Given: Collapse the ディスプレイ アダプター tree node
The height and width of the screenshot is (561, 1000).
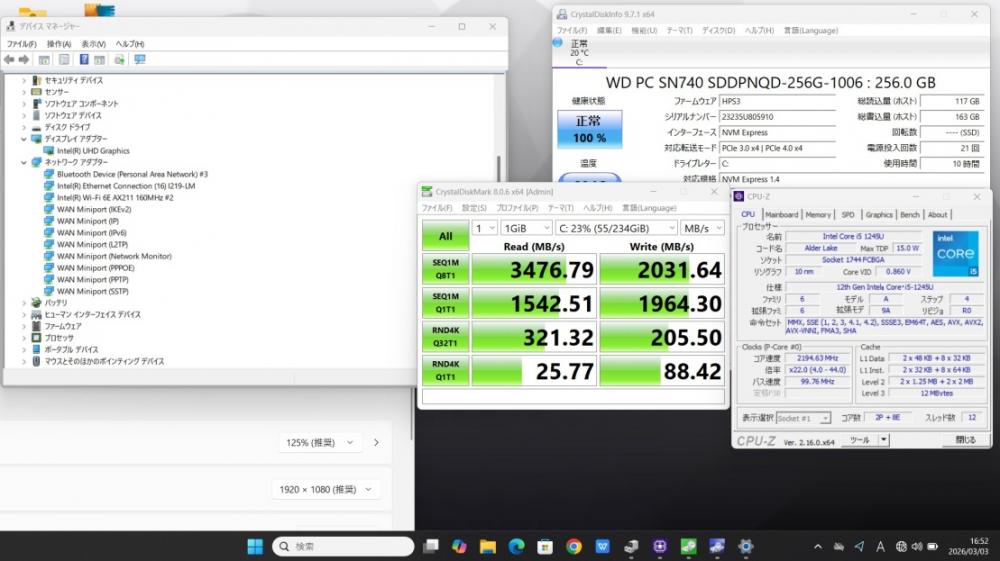Looking at the screenshot, I should point(24,139).
